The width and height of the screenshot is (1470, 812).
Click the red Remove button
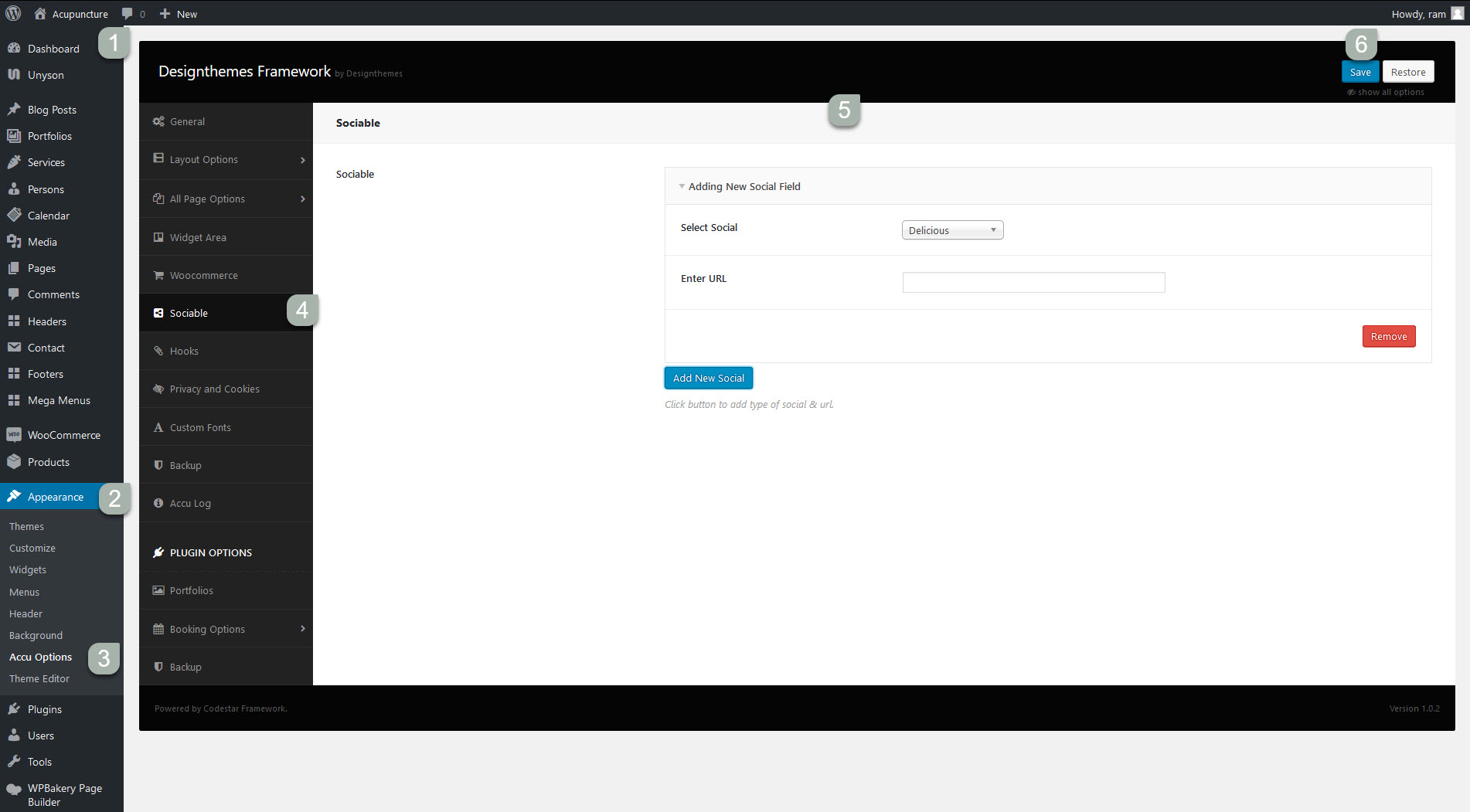click(x=1389, y=336)
